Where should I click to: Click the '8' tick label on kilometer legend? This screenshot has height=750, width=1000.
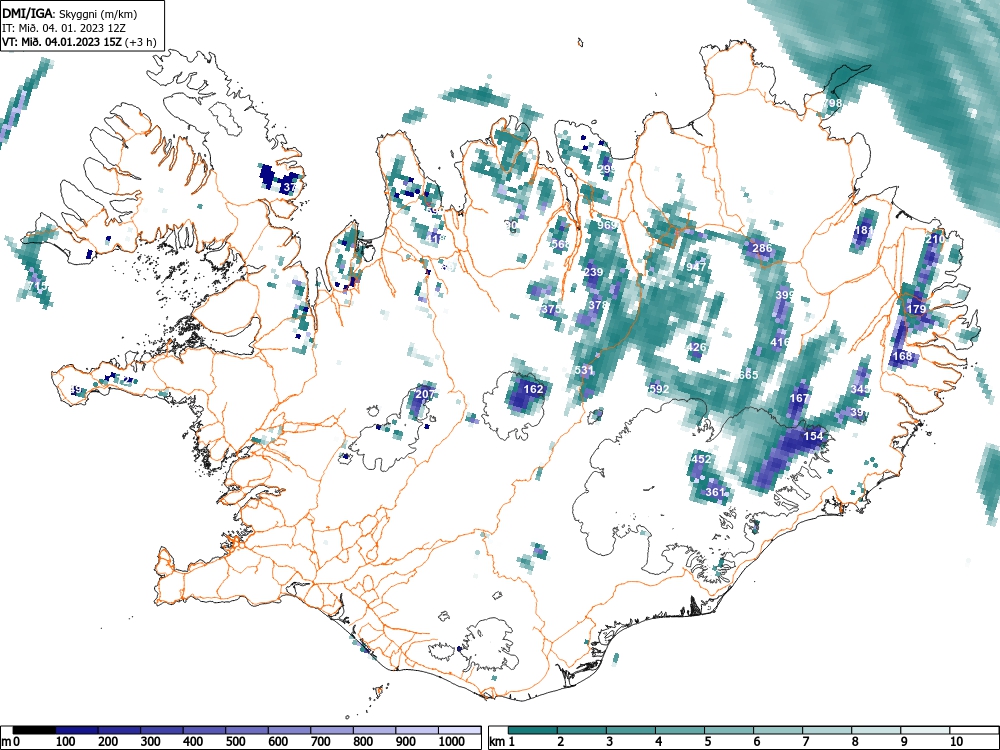855,742
